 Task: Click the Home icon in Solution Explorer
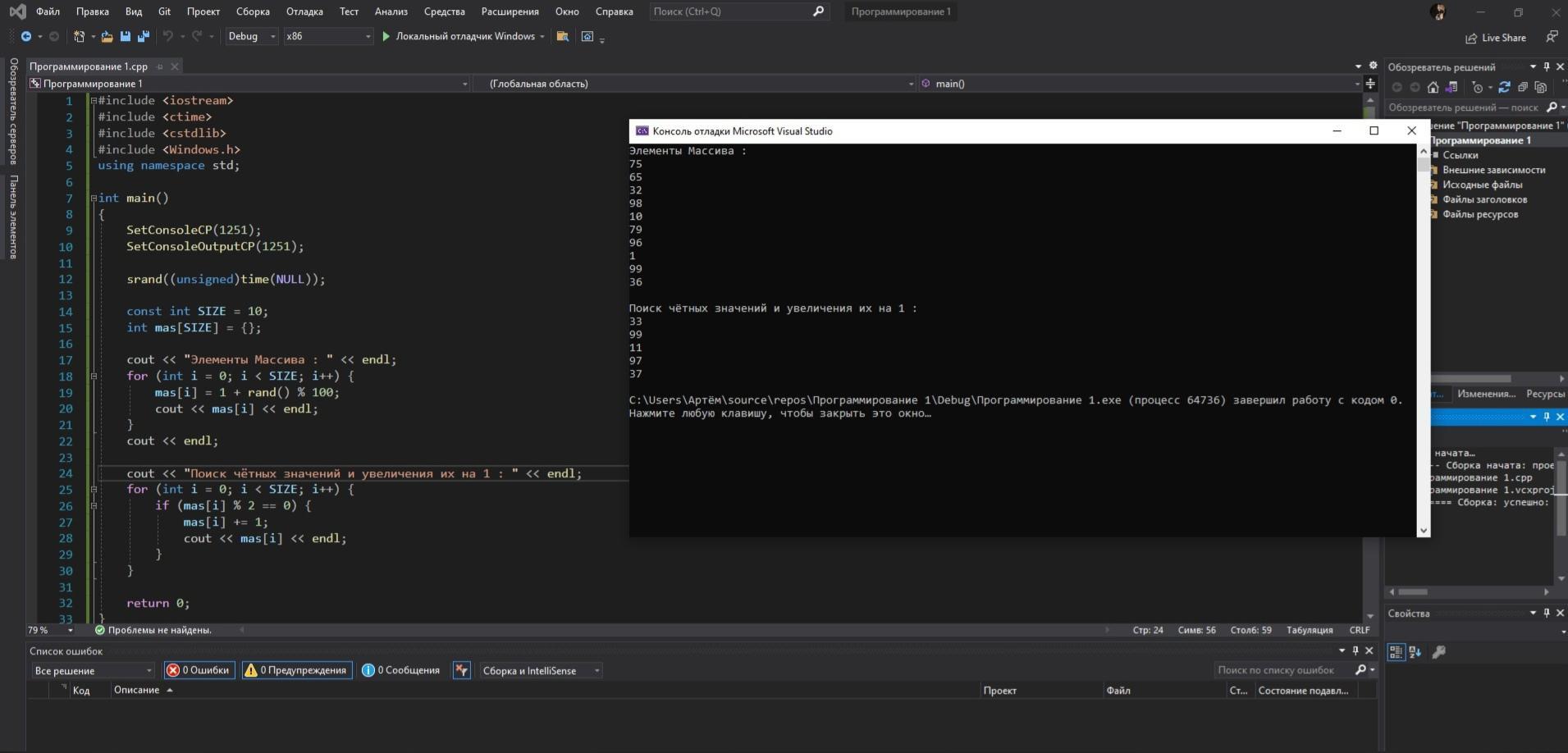pos(1433,87)
